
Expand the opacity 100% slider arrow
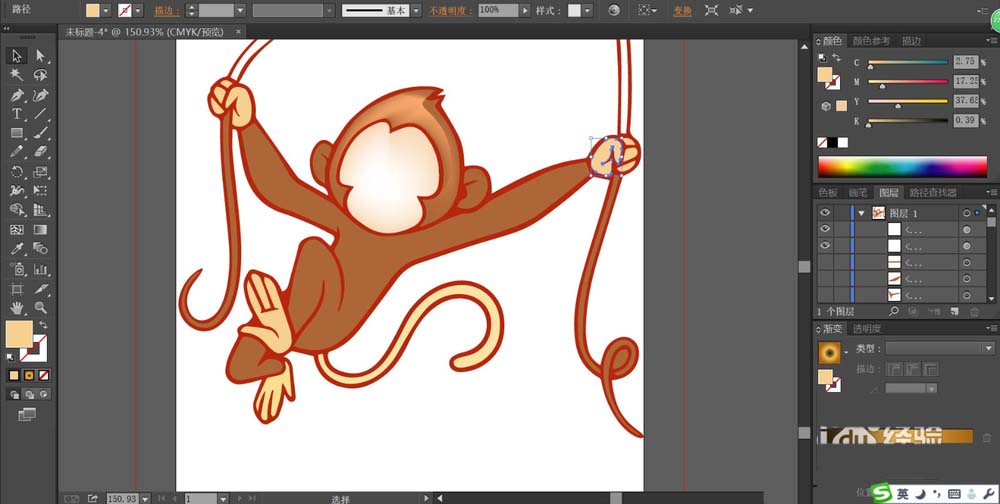tap(525, 10)
